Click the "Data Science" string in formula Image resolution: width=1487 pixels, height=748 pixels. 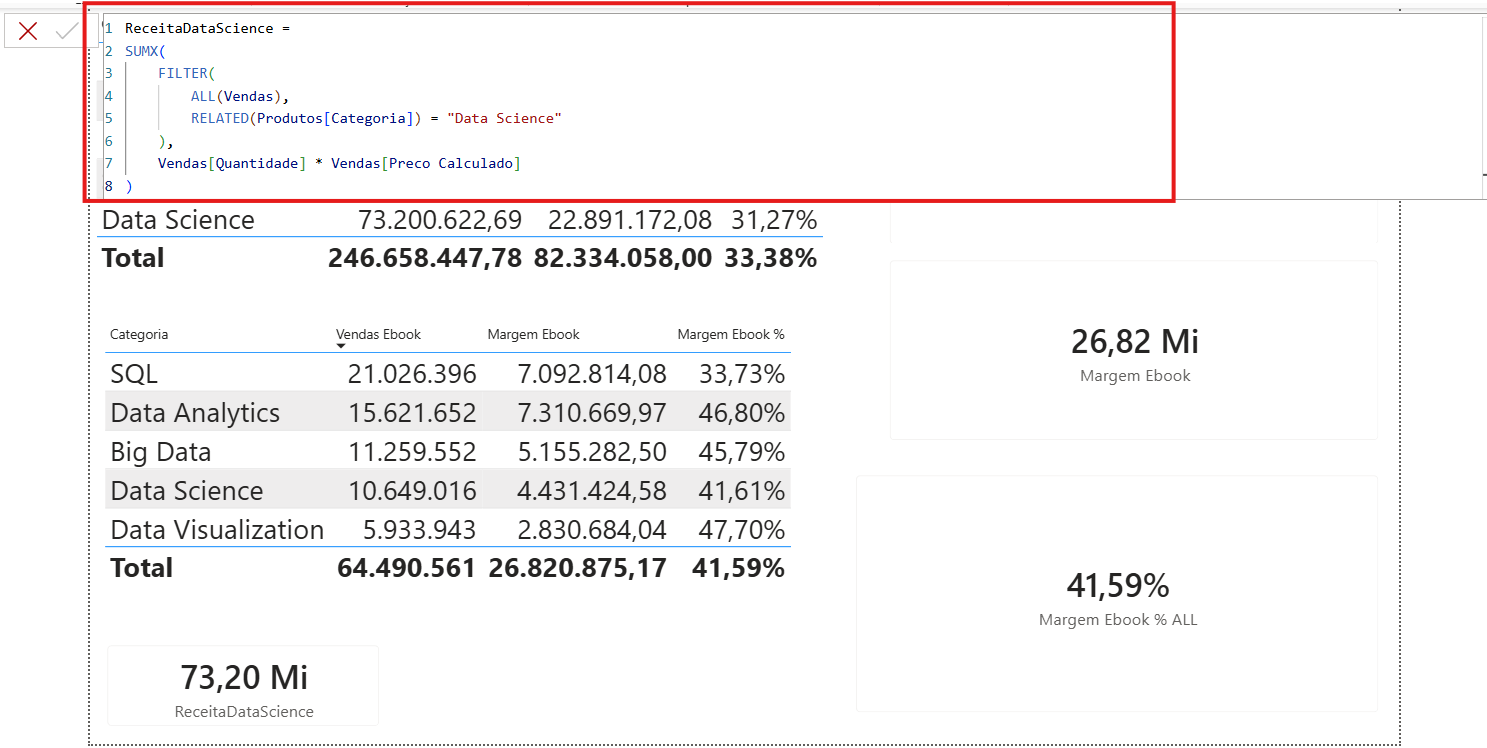505,118
